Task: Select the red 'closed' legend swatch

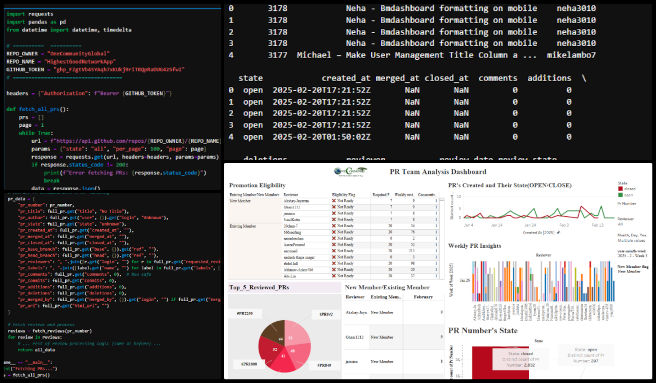Action: tap(620, 189)
